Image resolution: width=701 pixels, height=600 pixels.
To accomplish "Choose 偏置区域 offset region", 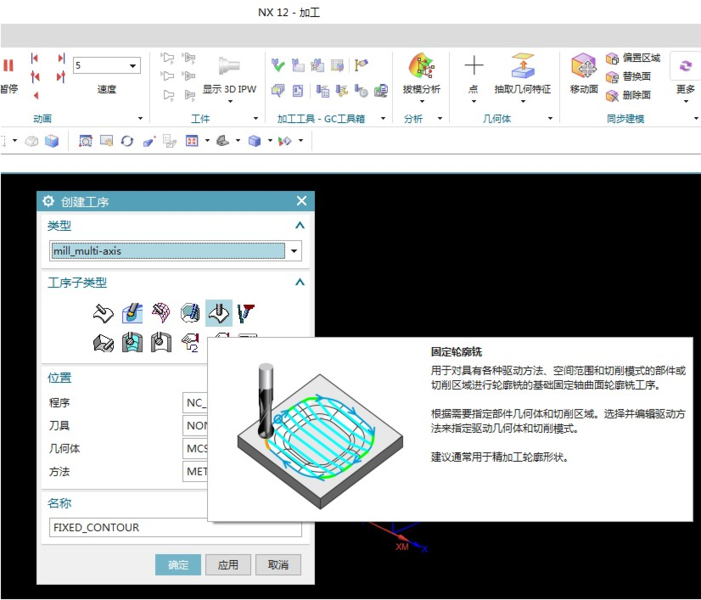I will (633, 58).
